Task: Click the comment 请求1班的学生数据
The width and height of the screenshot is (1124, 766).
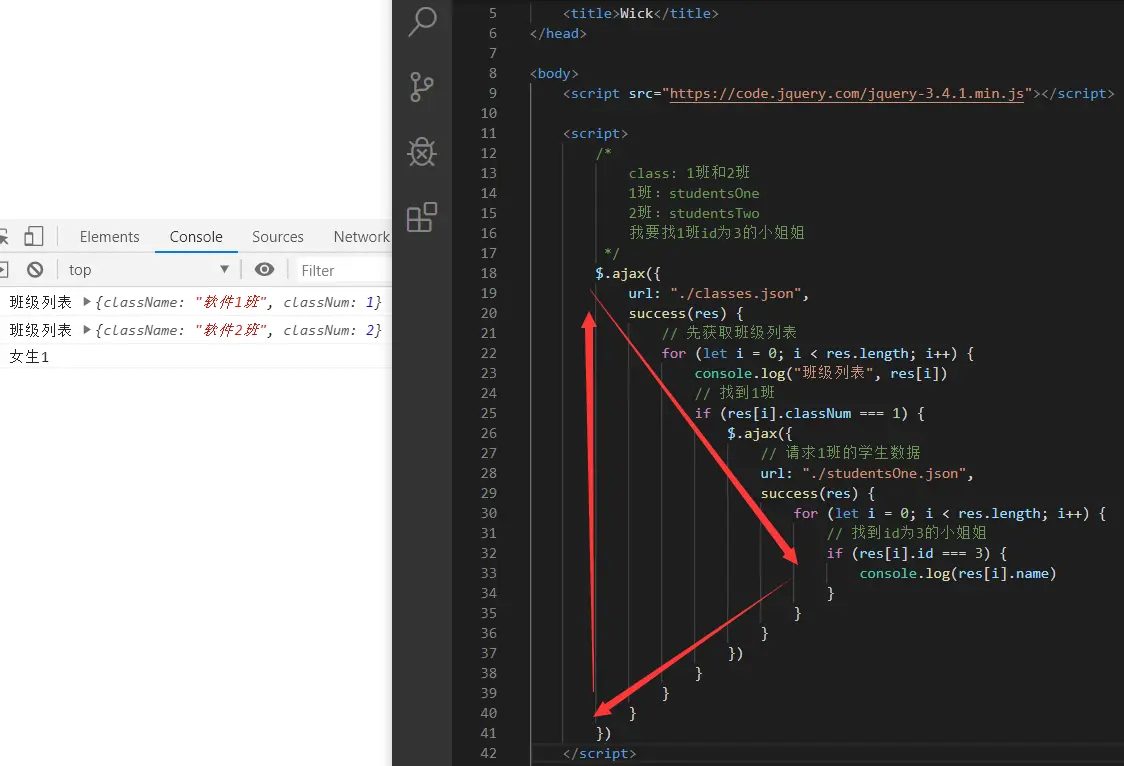Action: point(840,453)
